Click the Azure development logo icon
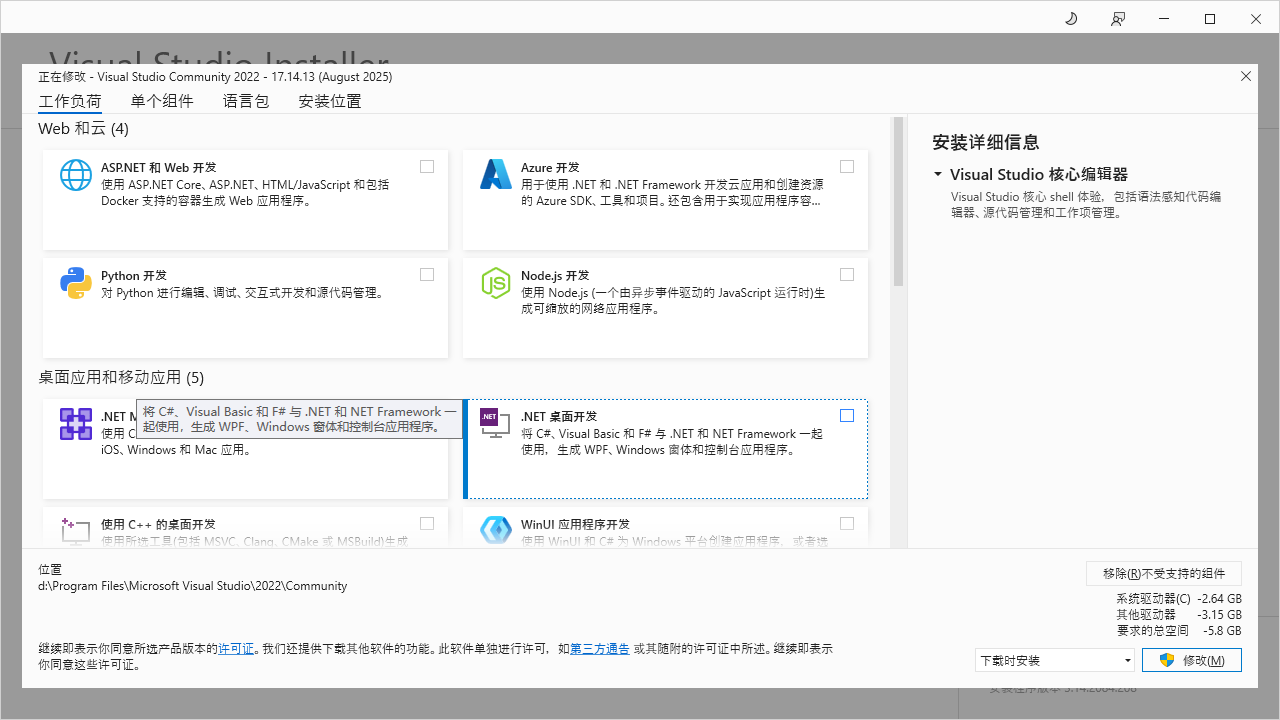The height and width of the screenshot is (720, 1280). tap(496, 175)
